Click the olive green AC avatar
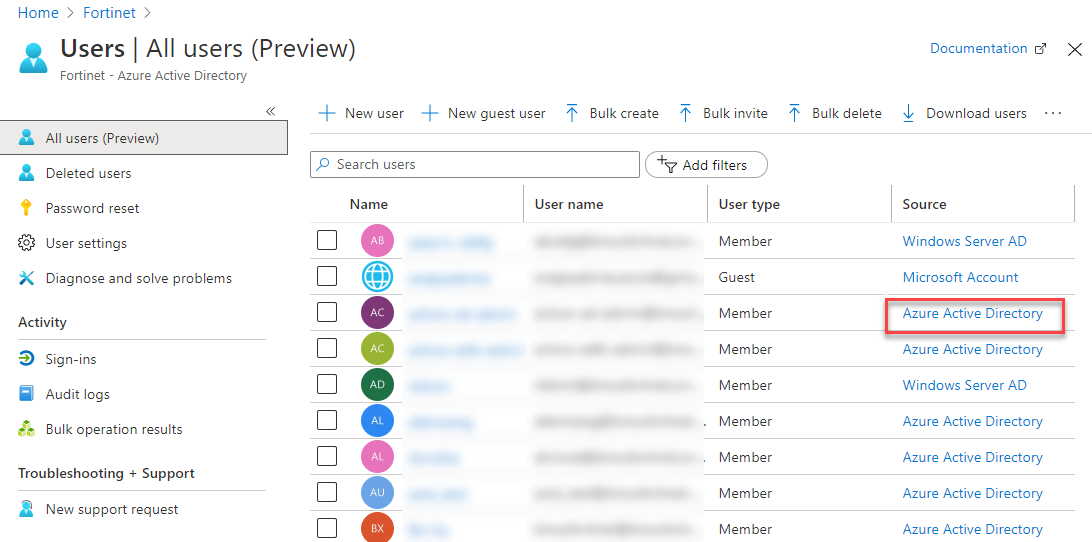1092x542 pixels. point(377,349)
